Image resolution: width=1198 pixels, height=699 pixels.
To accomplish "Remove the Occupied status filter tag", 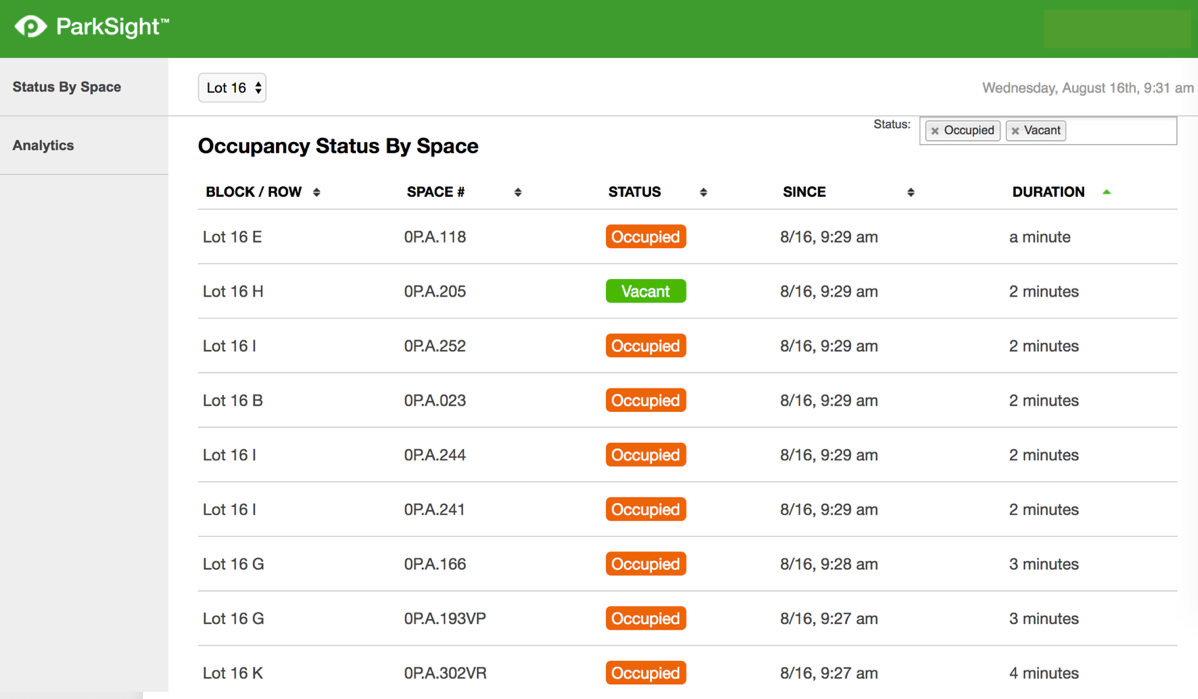I will pos(935,131).
